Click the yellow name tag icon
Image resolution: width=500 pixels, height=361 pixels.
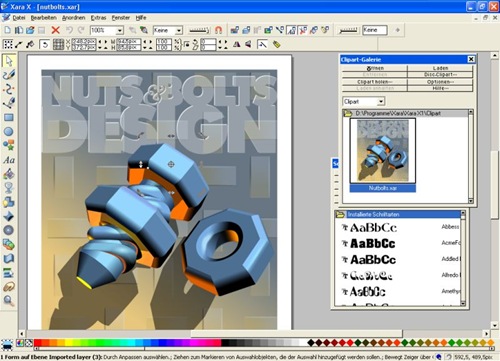[x=276, y=44]
